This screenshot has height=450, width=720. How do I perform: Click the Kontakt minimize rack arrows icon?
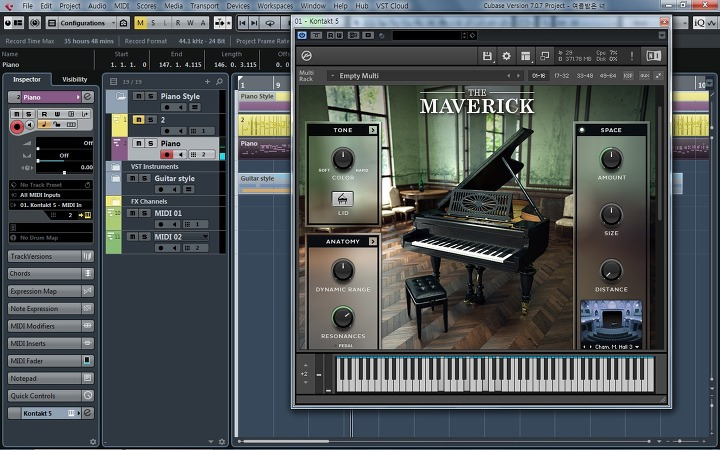pyautogui.click(x=658, y=76)
